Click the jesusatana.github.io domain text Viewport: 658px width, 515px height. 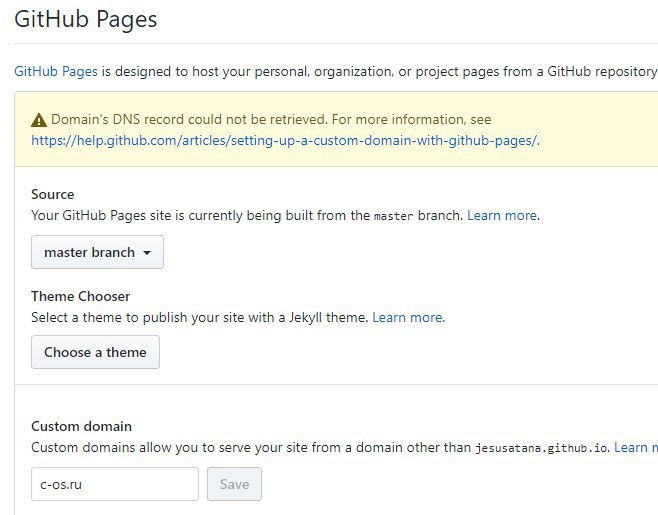(x=541, y=448)
